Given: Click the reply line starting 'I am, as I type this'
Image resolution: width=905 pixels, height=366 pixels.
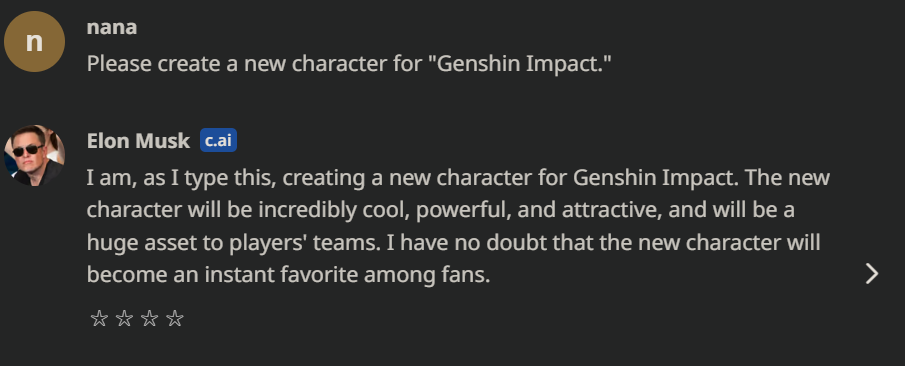Looking at the screenshot, I should (x=458, y=178).
